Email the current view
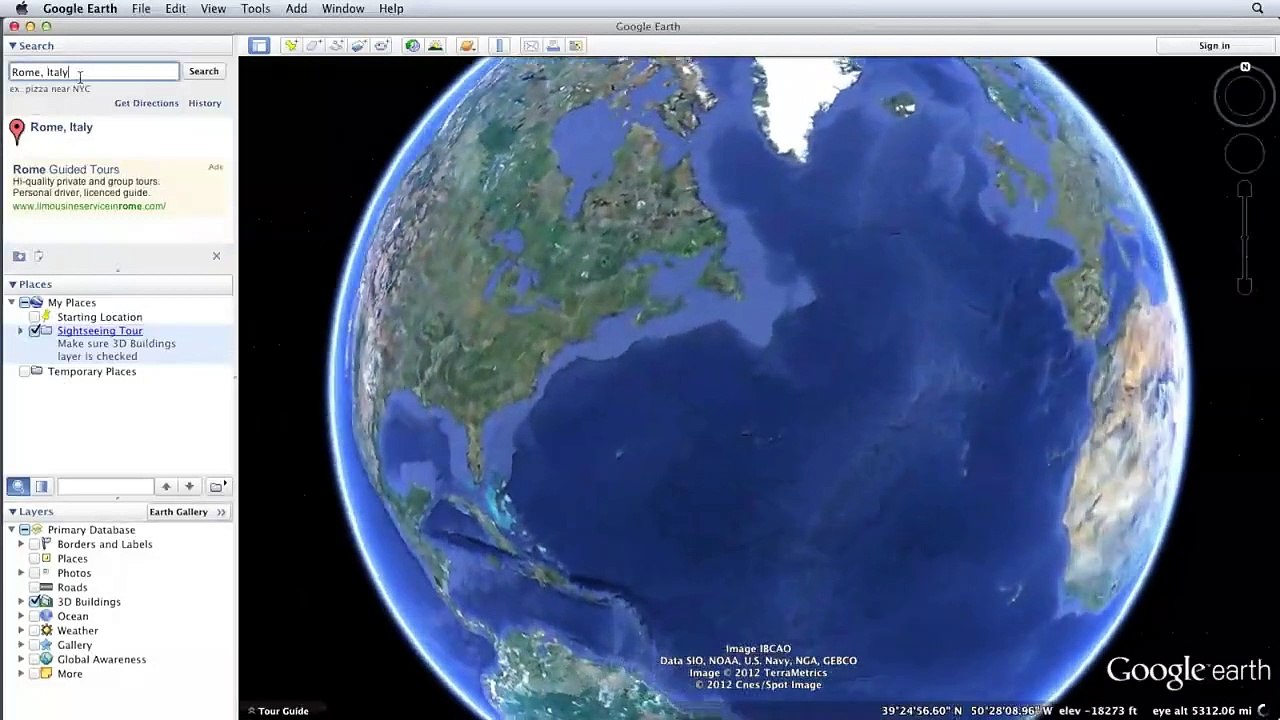The height and width of the screenshot is (720, 1280). pos(531,46)
